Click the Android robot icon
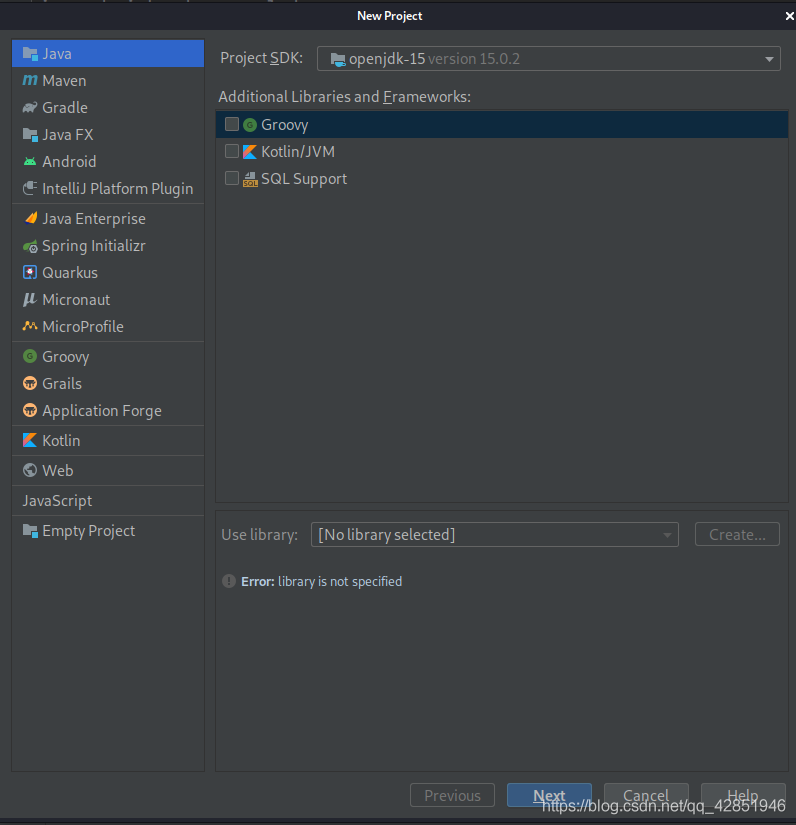The width and height of the screenshot is (796, 825). point(30,162)
